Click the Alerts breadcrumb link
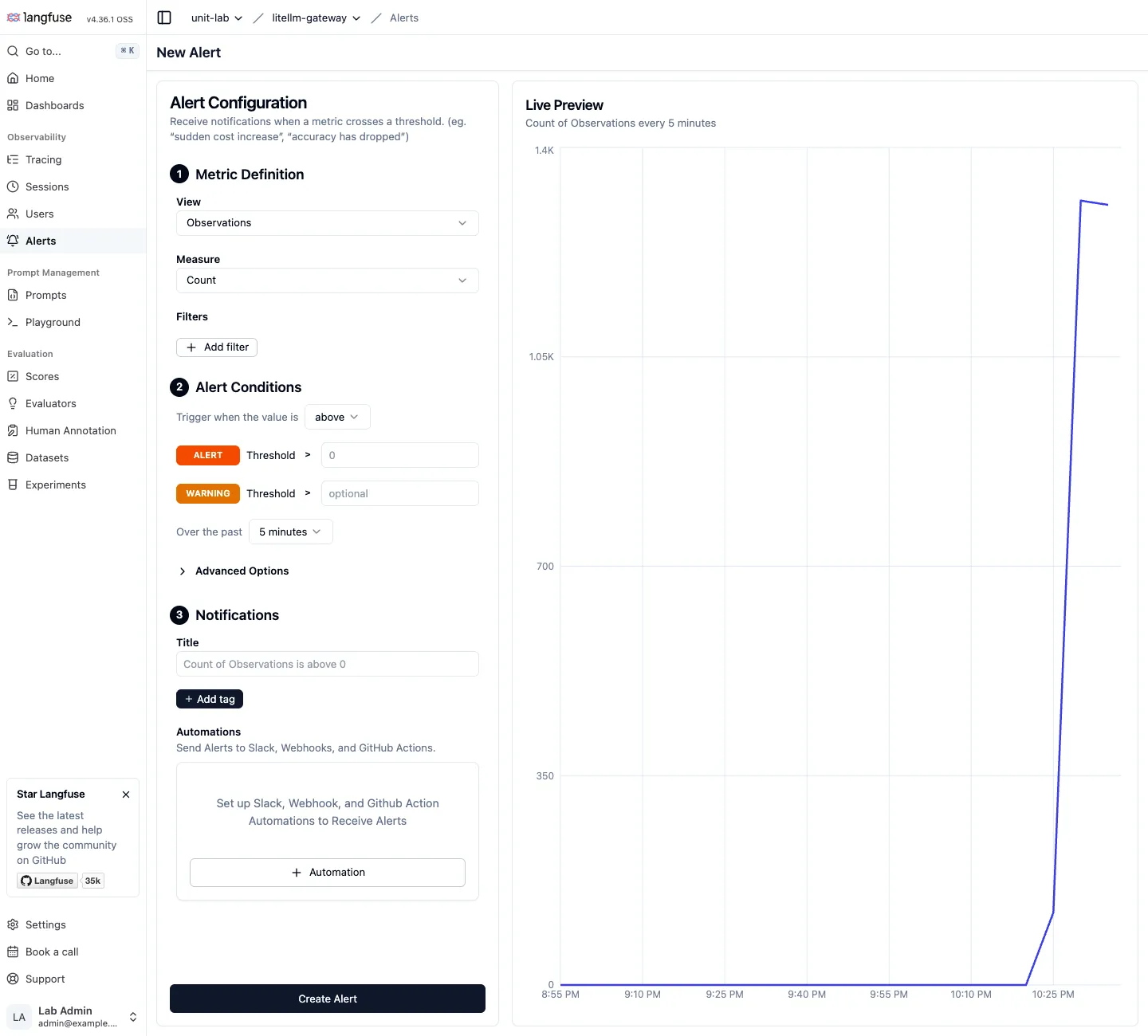The height and width of the screenshot is (1036, 1148). [x=404, y=18]
